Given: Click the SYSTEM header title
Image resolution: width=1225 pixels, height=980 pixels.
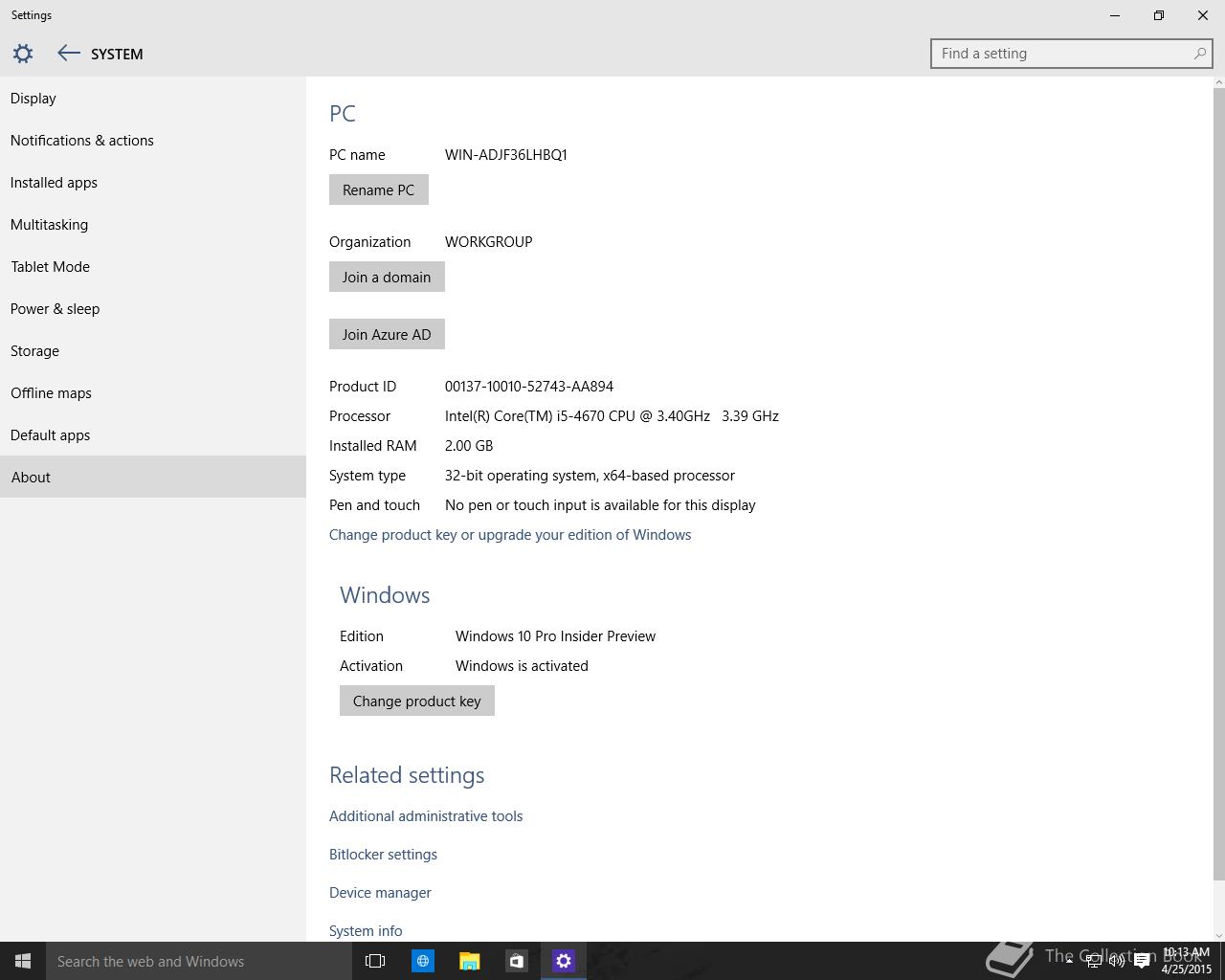Looking at the screenshot, I should pos(117,55).
